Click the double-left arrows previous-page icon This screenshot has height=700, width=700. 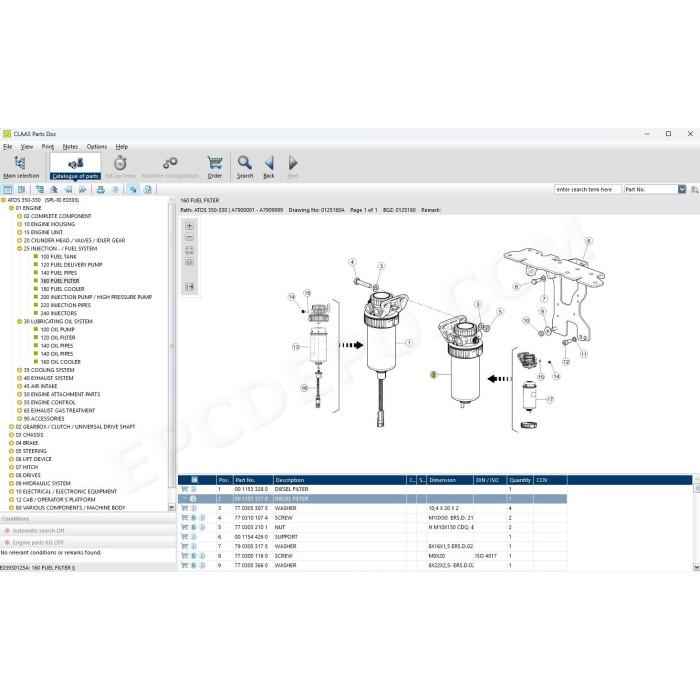[68, 190]
